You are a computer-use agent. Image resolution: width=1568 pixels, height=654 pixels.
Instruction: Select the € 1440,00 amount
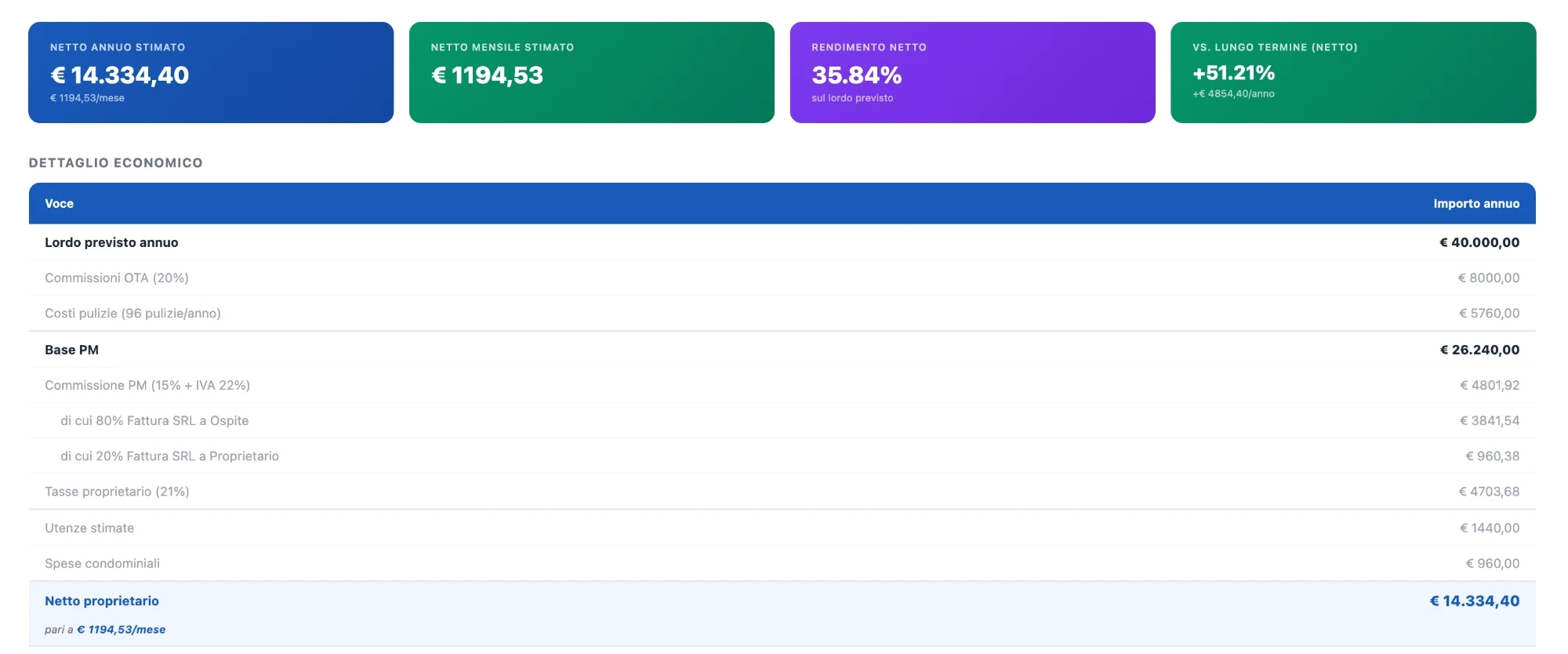click(x=1490, y=528)
